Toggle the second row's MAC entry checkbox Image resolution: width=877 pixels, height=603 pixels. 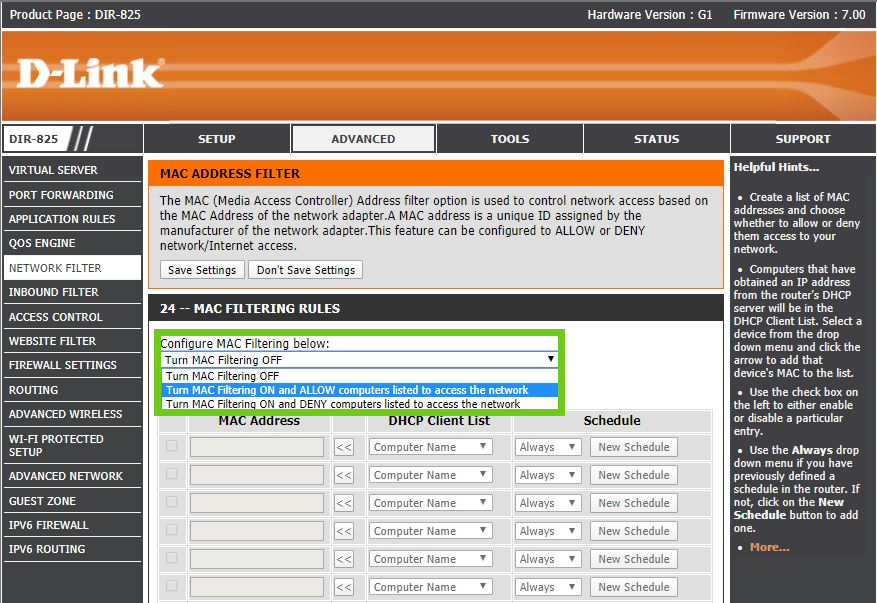coord(172,475)
